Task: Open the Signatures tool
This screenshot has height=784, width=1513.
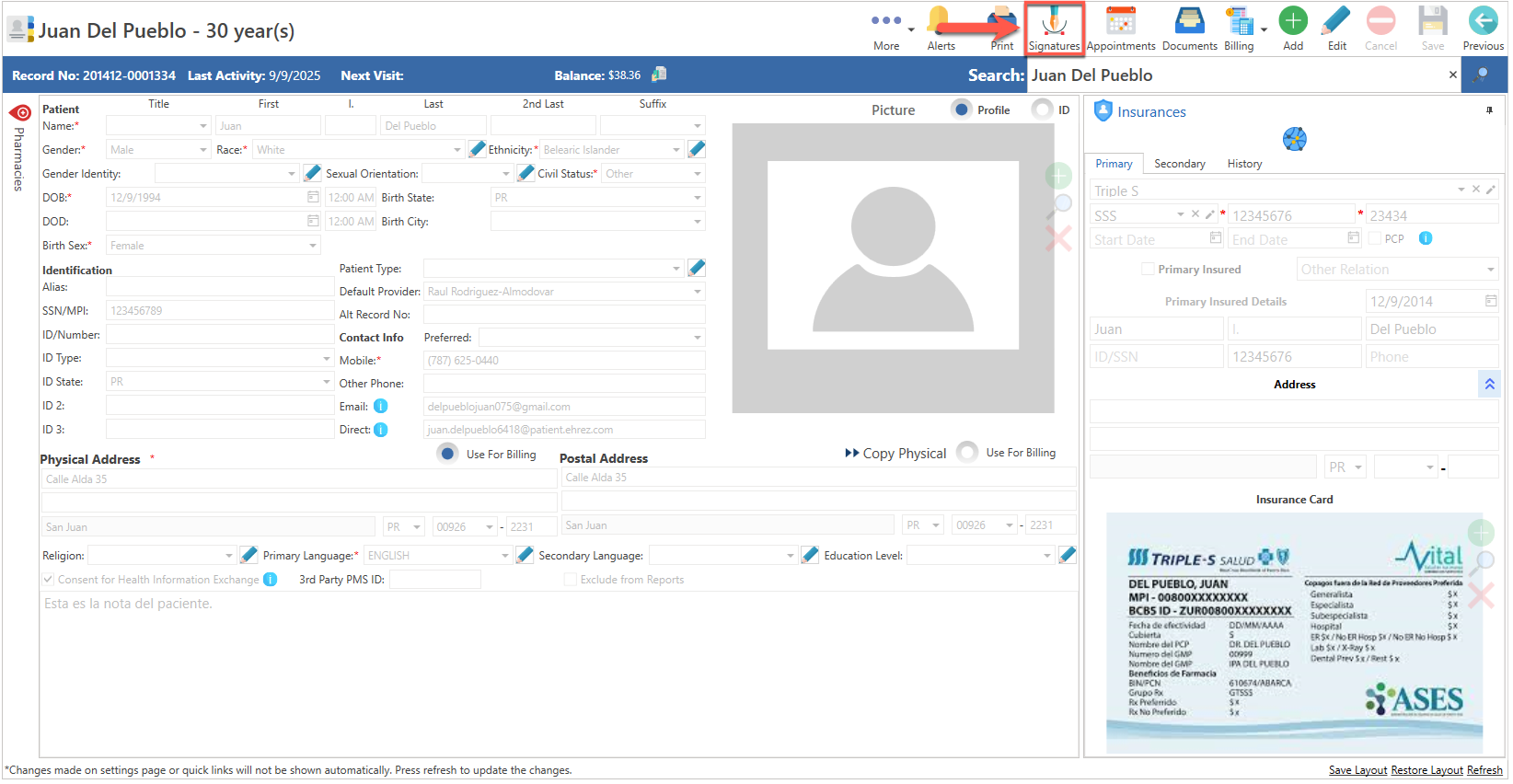Action: (1054, 29)
